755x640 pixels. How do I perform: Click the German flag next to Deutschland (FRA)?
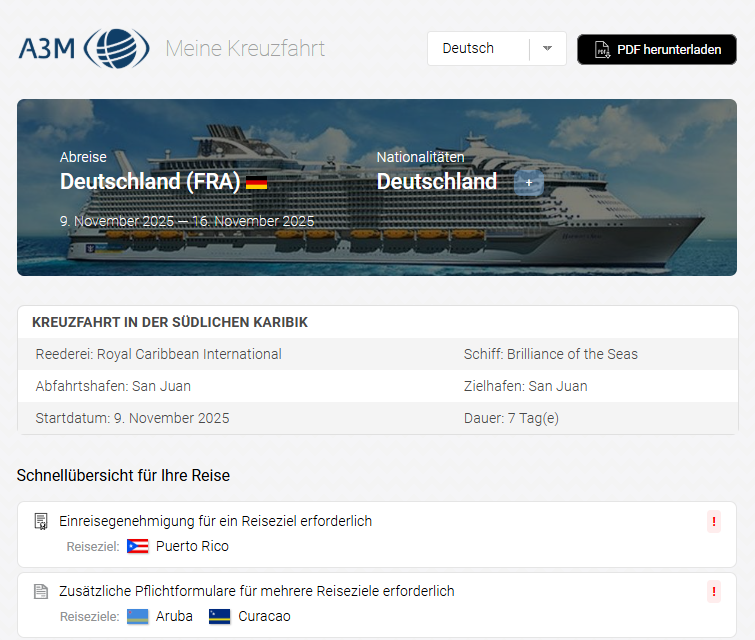256,183
